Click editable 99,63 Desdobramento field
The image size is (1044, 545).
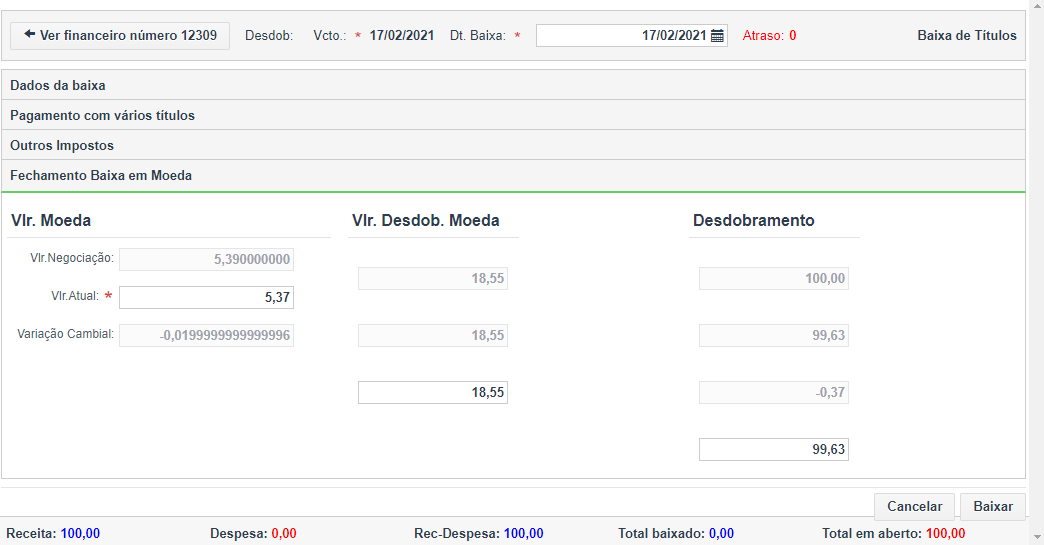click(x=774, y=450)
